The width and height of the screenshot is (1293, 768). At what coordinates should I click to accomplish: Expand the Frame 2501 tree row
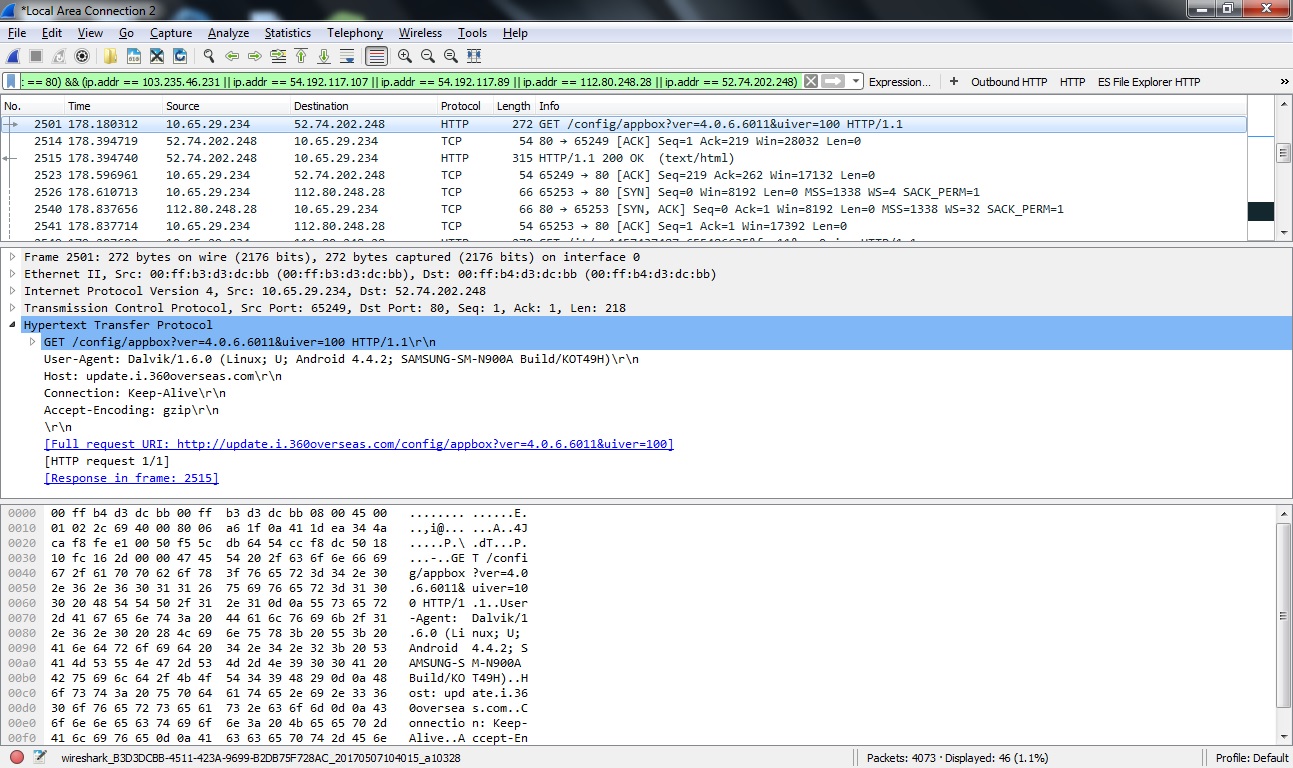[12, 257]
